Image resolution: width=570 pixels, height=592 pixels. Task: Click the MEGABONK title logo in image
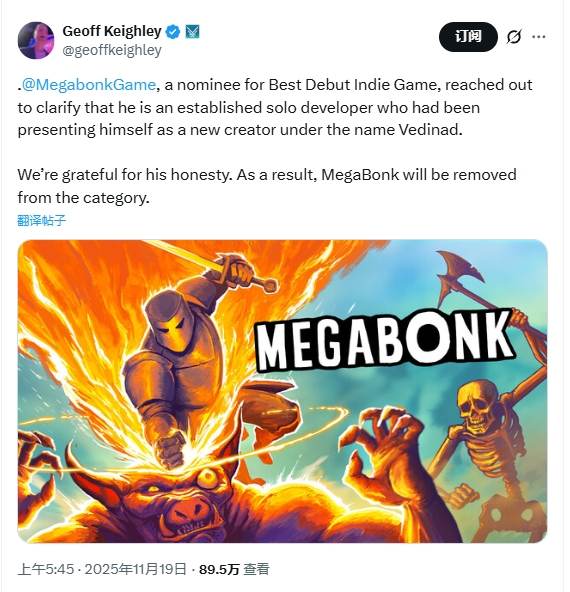[x=384, y=339]
